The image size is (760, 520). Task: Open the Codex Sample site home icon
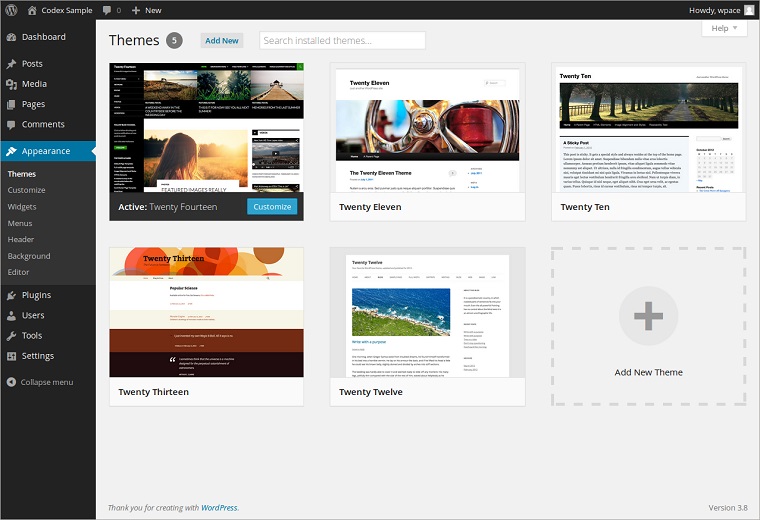(x=32, y=10)
